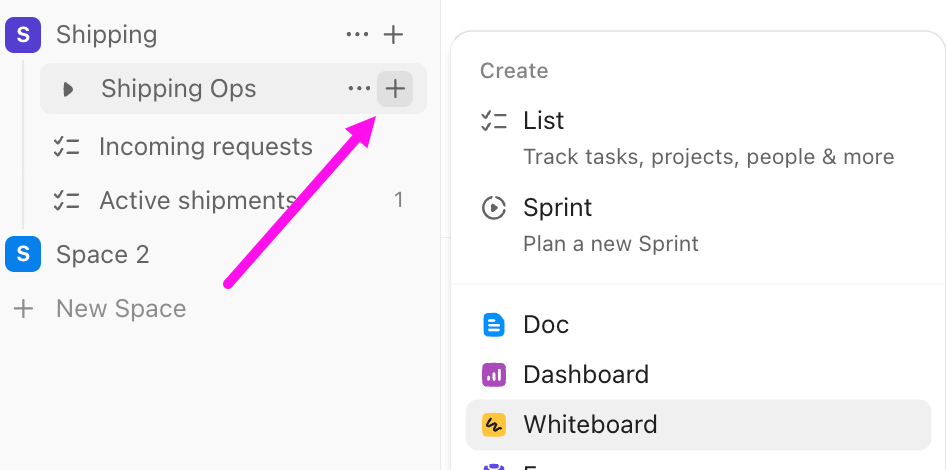Click the purple Shipping space avatar

pyautogui.click(x=22, y=35)
